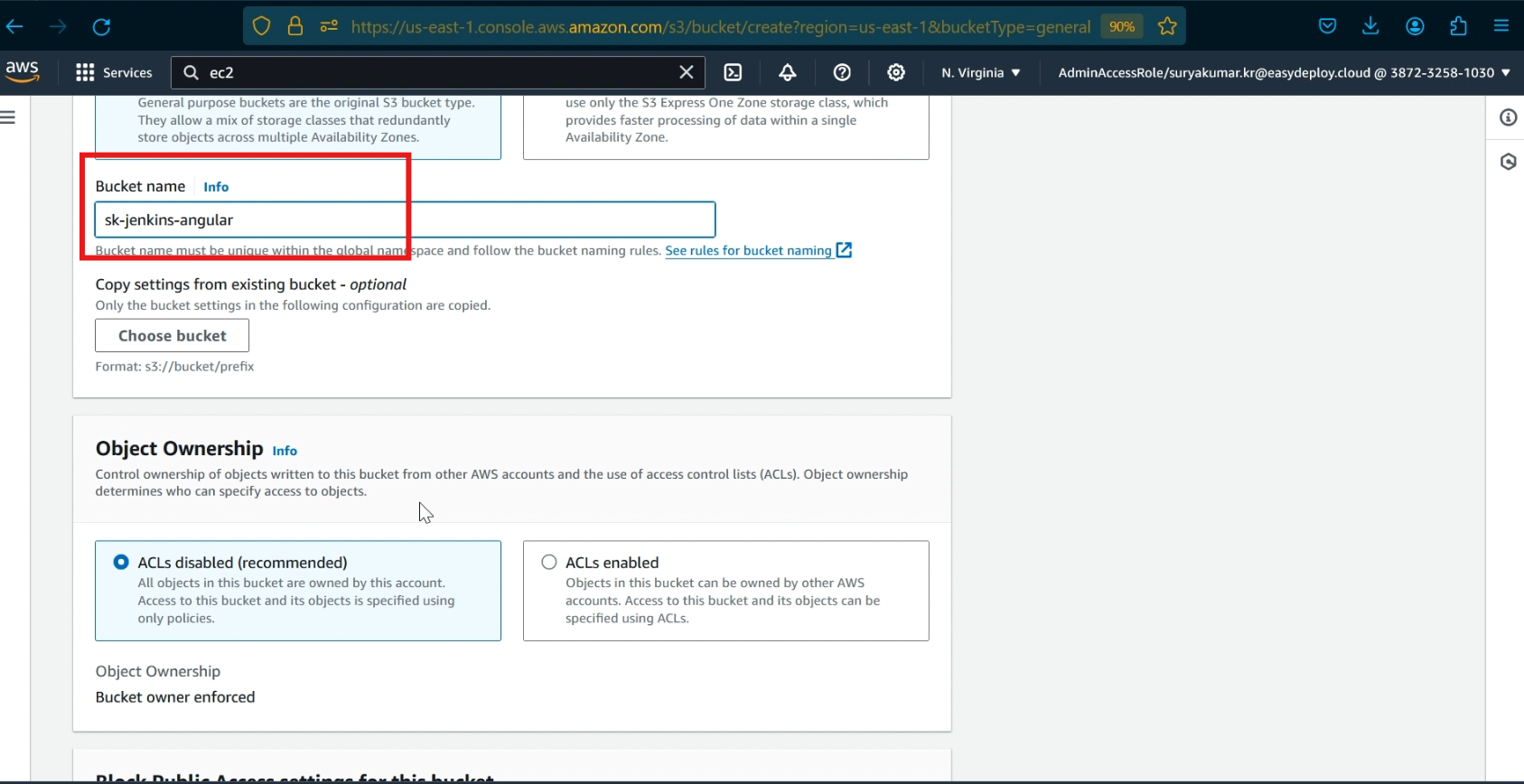Open the hexagon tools panel icon on right
The height and width of the screenshot is (784, 1524).
(x=1508, y=162)
